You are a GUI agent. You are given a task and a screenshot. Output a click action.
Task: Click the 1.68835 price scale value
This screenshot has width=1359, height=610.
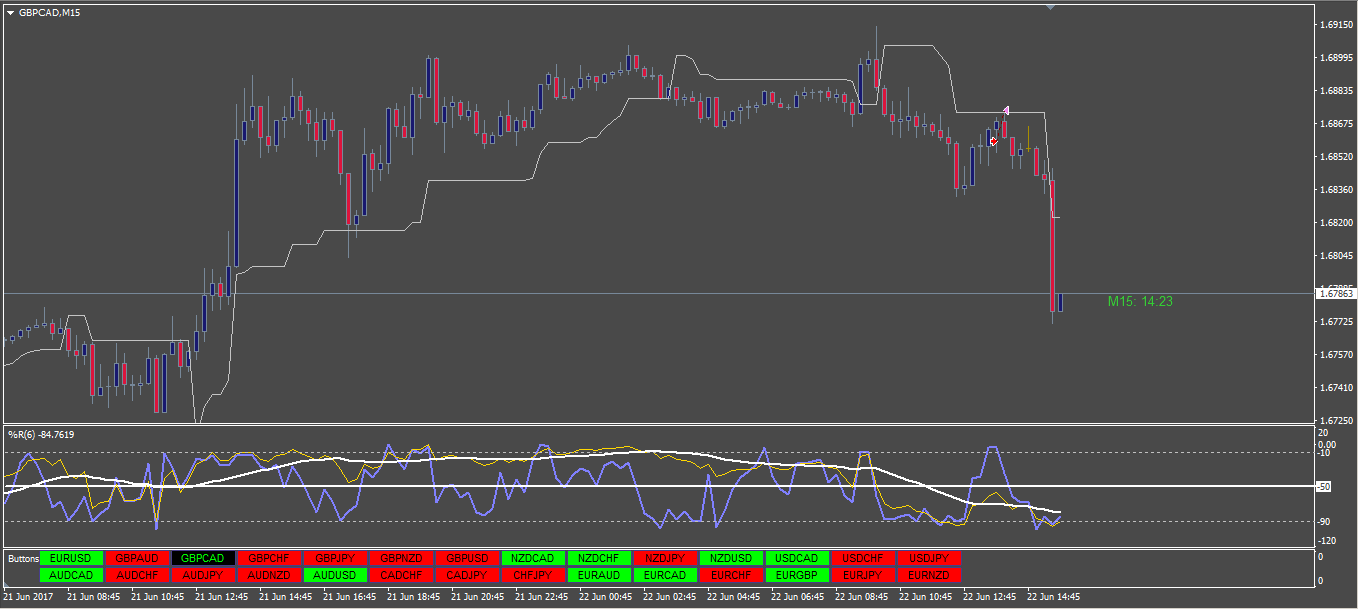(x=1336, y=90)
